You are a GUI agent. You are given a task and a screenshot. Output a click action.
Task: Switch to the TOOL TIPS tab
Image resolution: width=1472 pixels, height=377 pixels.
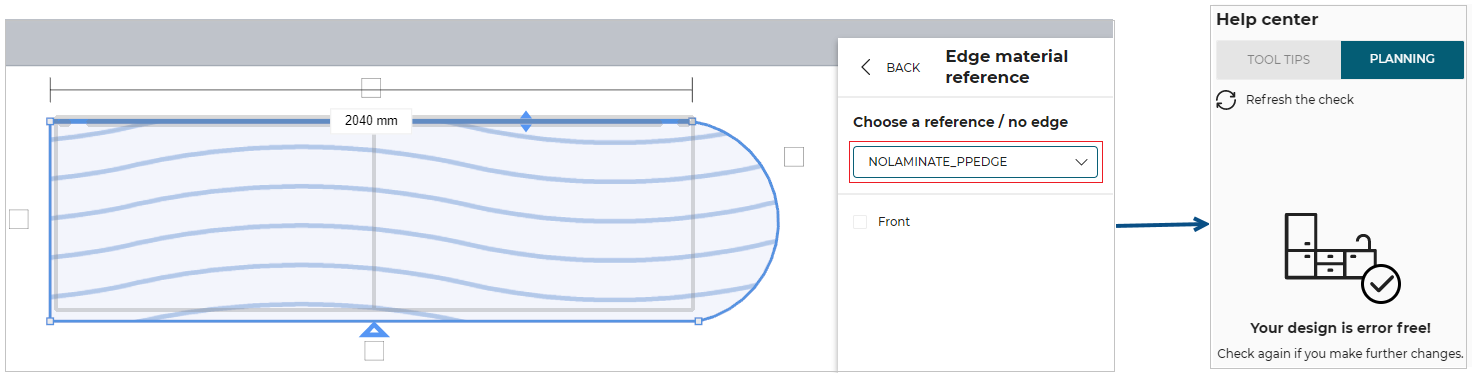coord(1278,60)
